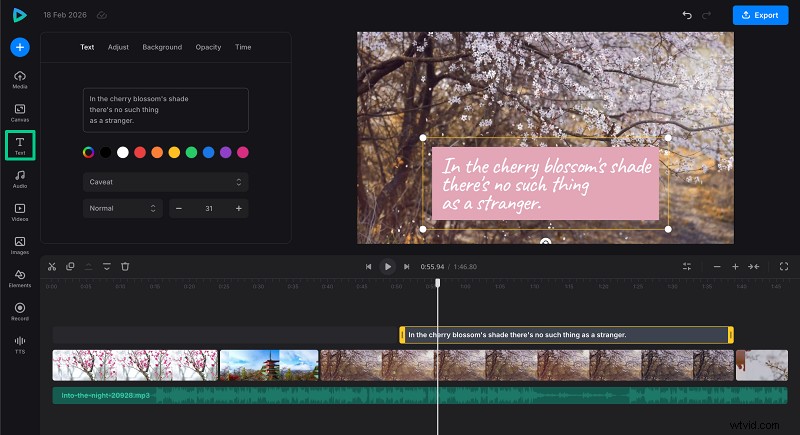Screen dimensions: 800x435
Task: Click the fit timeline icon
Action: click(754, 267)
